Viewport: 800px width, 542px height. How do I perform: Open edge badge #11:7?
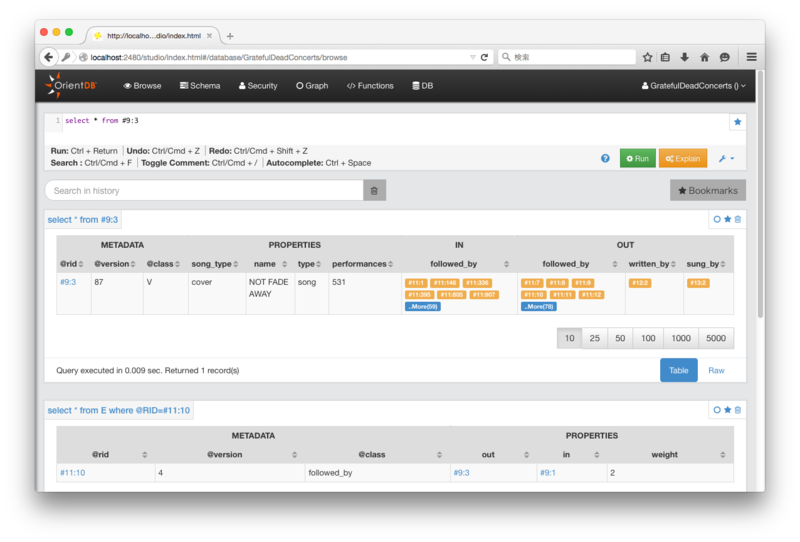click(x=532, y=283)
